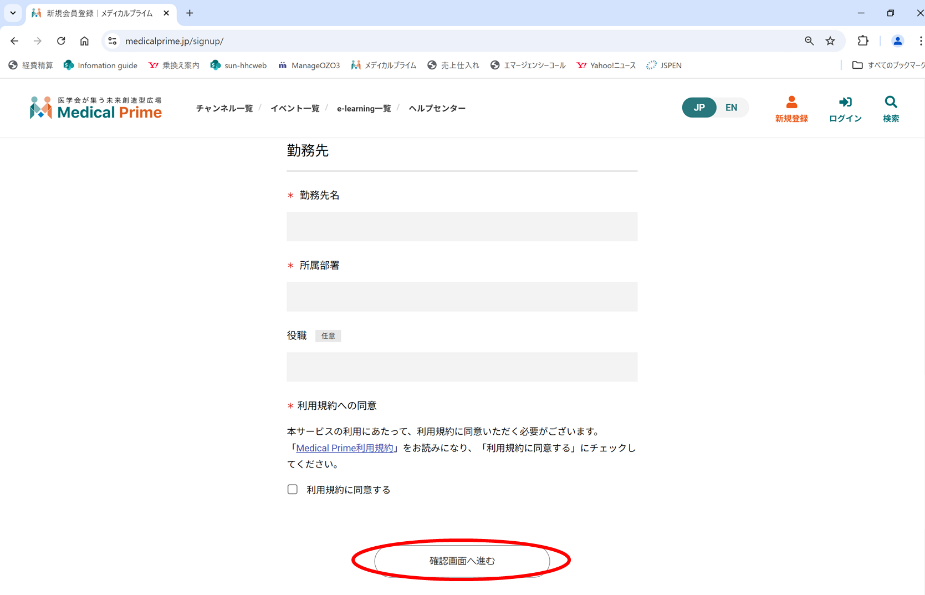
Task: Switch language to EN
Action: coord(731,108)
